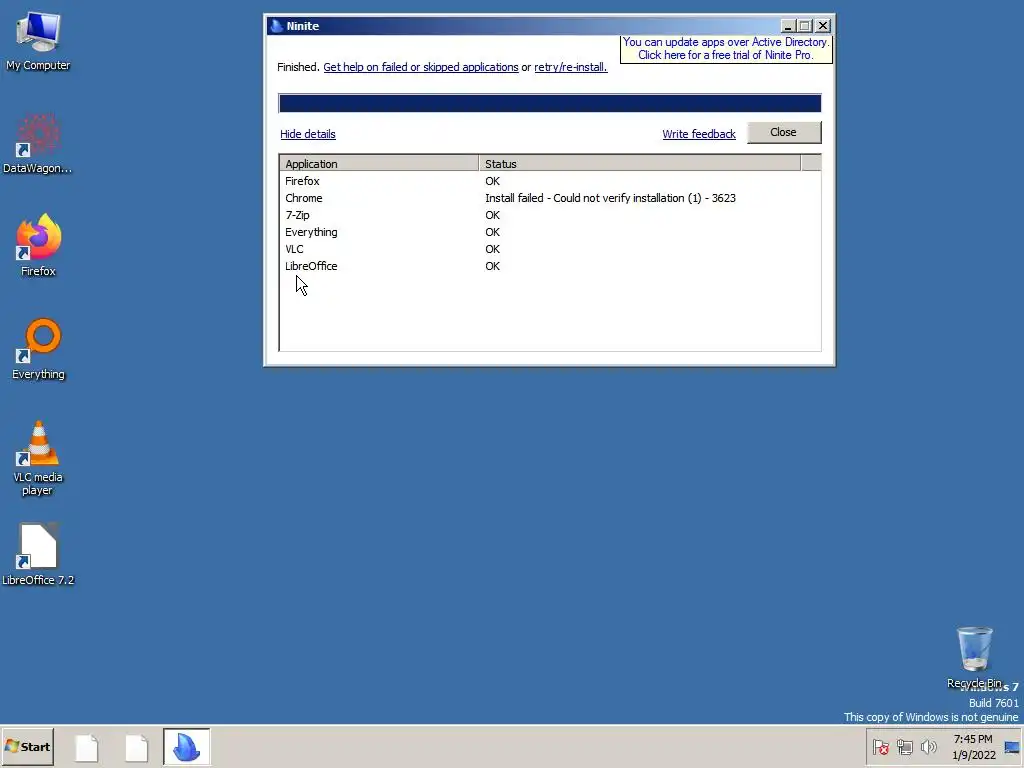Minimize the Ninite window
The width and height of the screenshot is (1024, 768).
pyautogui.click(x=788, y=26)
